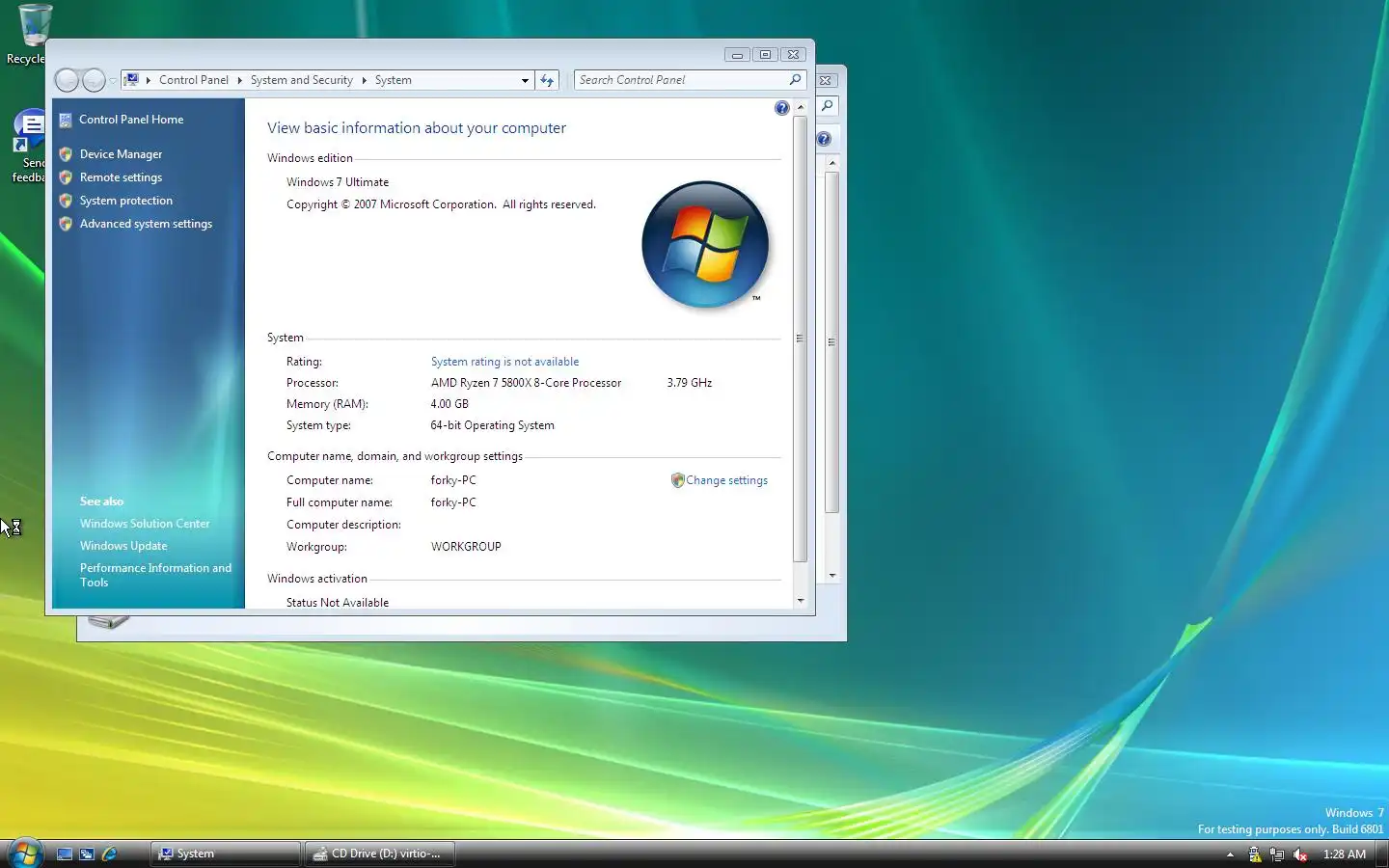Open Windows Solution Center link
1389x868 pixels.
click(x=145, y=524)
